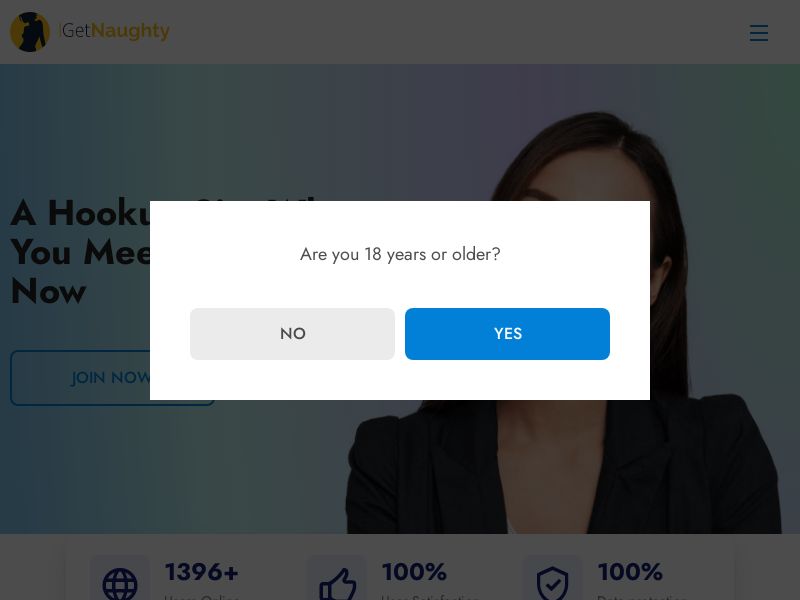Image resolution: width=800 pixels, height=600 pixels.
Task: Click the thumbs-up satisfaction icon
Action: (x=337, y=584)
